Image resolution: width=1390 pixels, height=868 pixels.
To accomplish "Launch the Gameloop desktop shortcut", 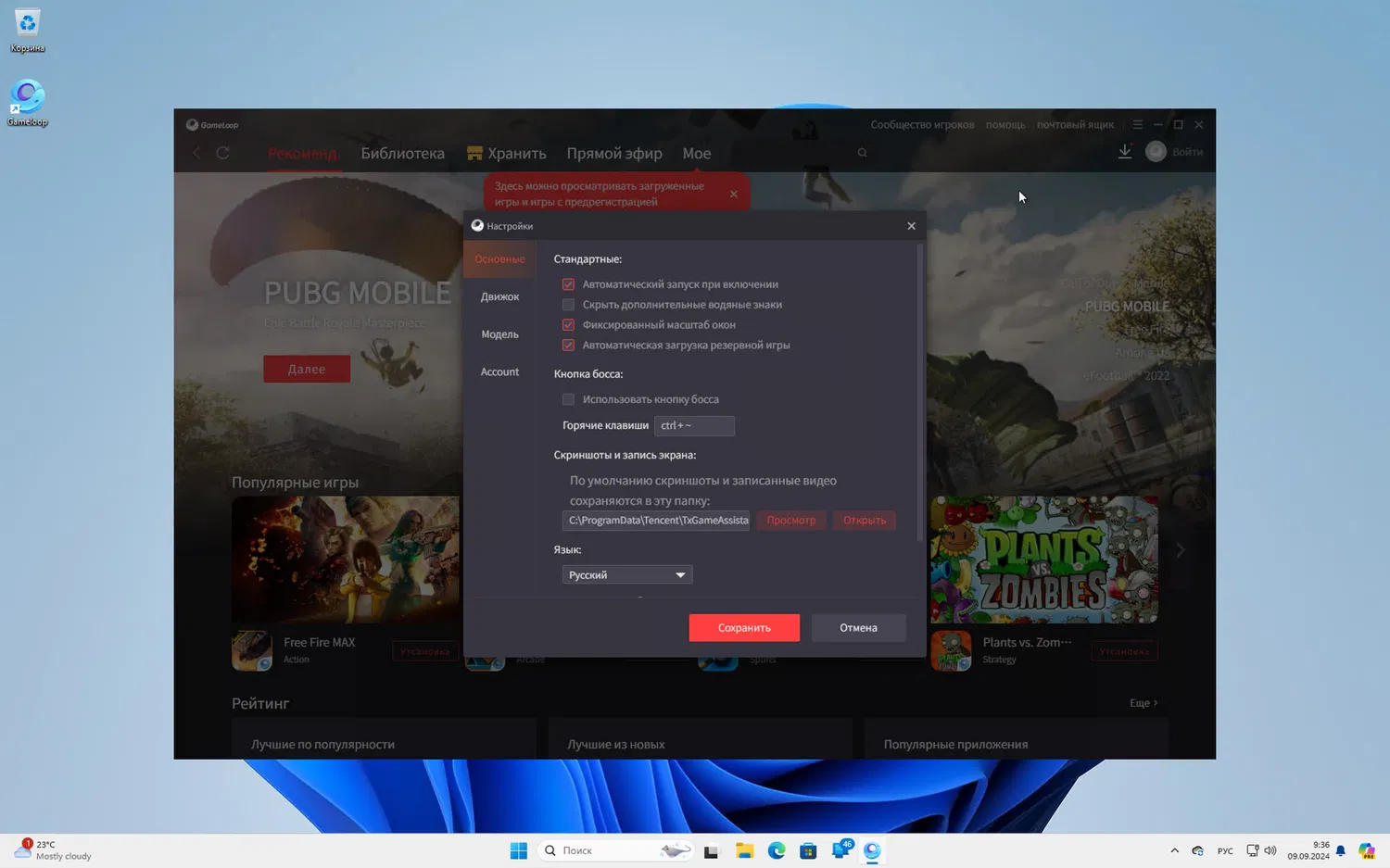I will 28,103.
